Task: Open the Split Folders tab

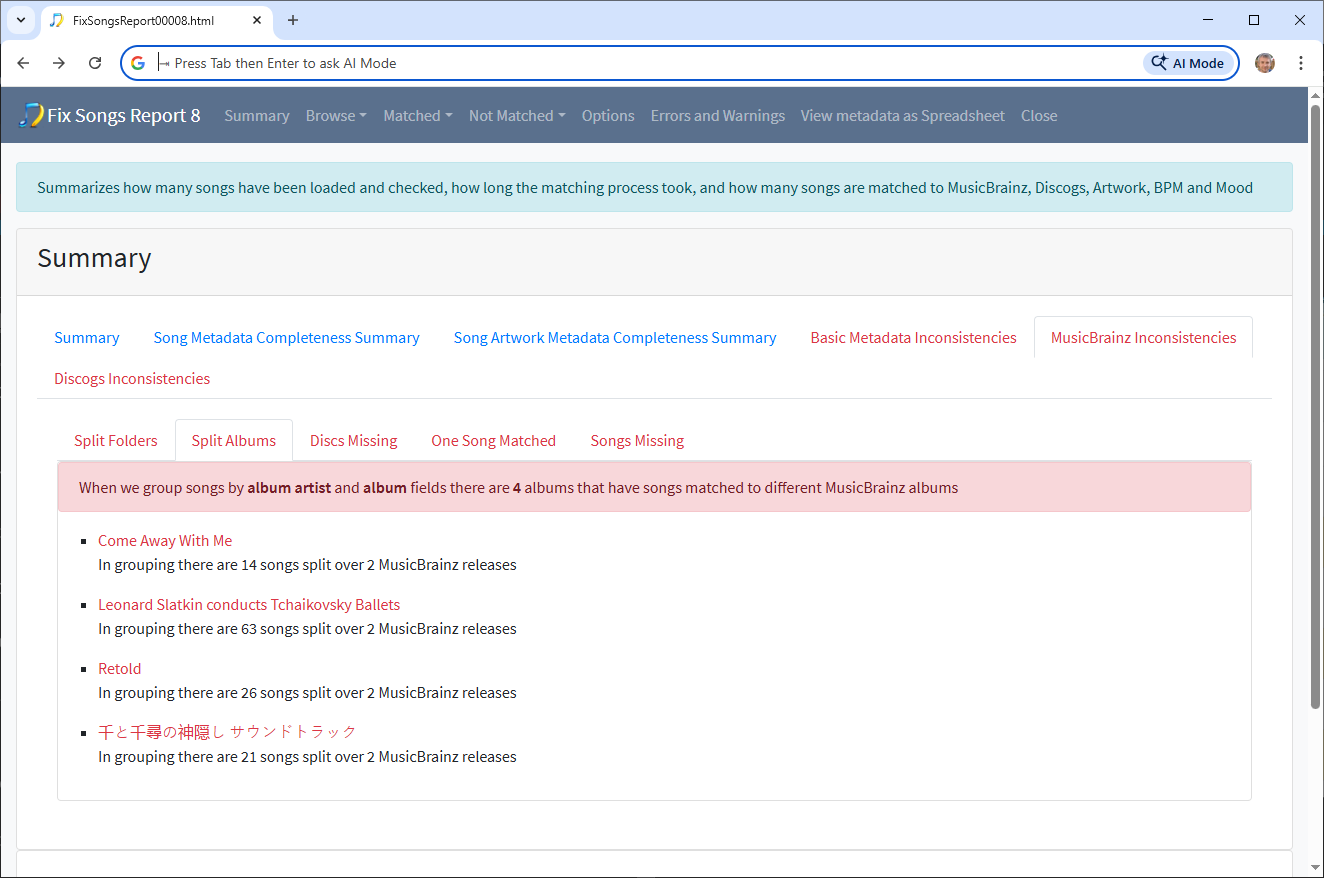Action: click(x=116, y=441)
